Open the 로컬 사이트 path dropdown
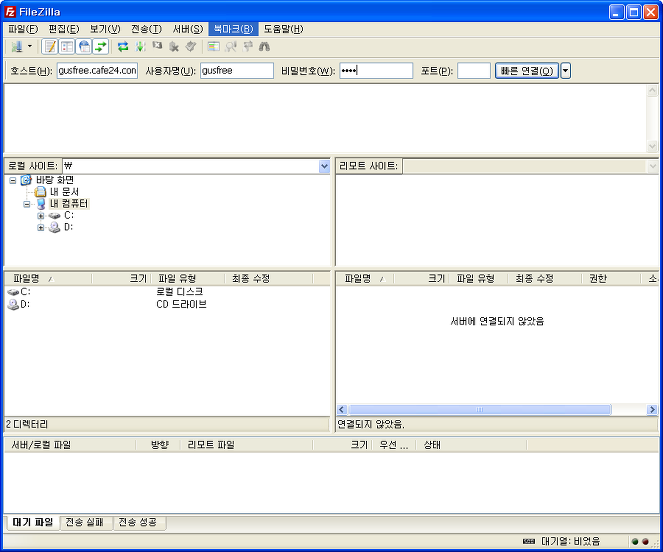Screen dimensions: 663x552 pyautogui.click(x=324, y=166)
